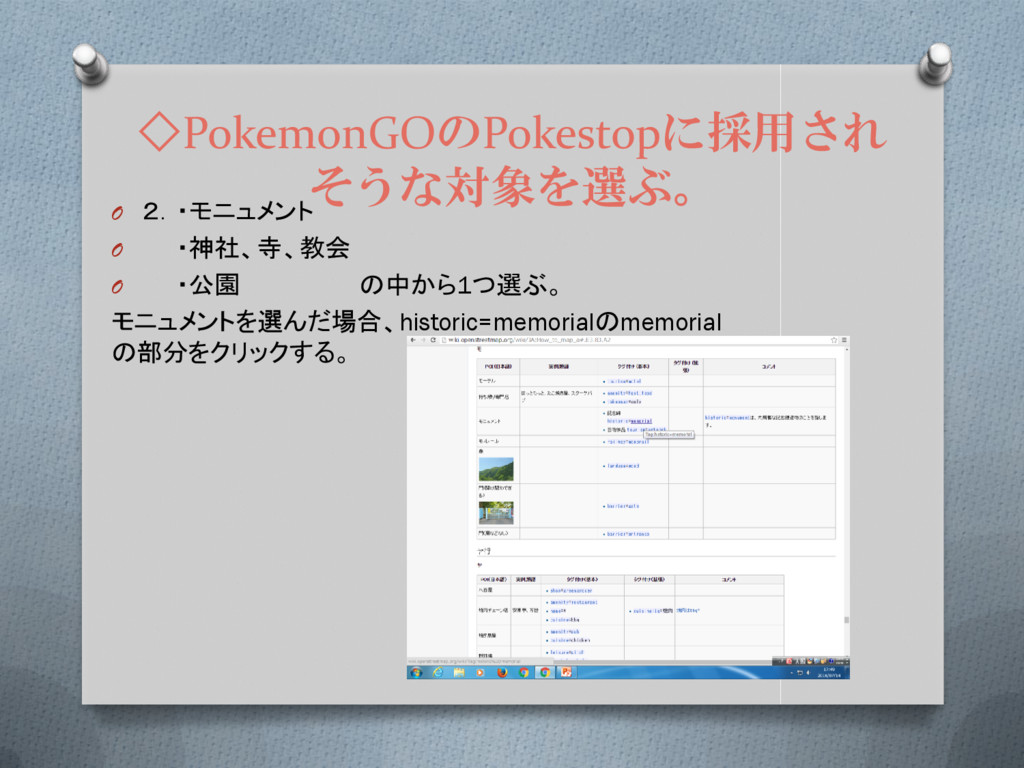Open the Windows Start menu
This screenshot has width=1024, height=768.
click(416, 672)
